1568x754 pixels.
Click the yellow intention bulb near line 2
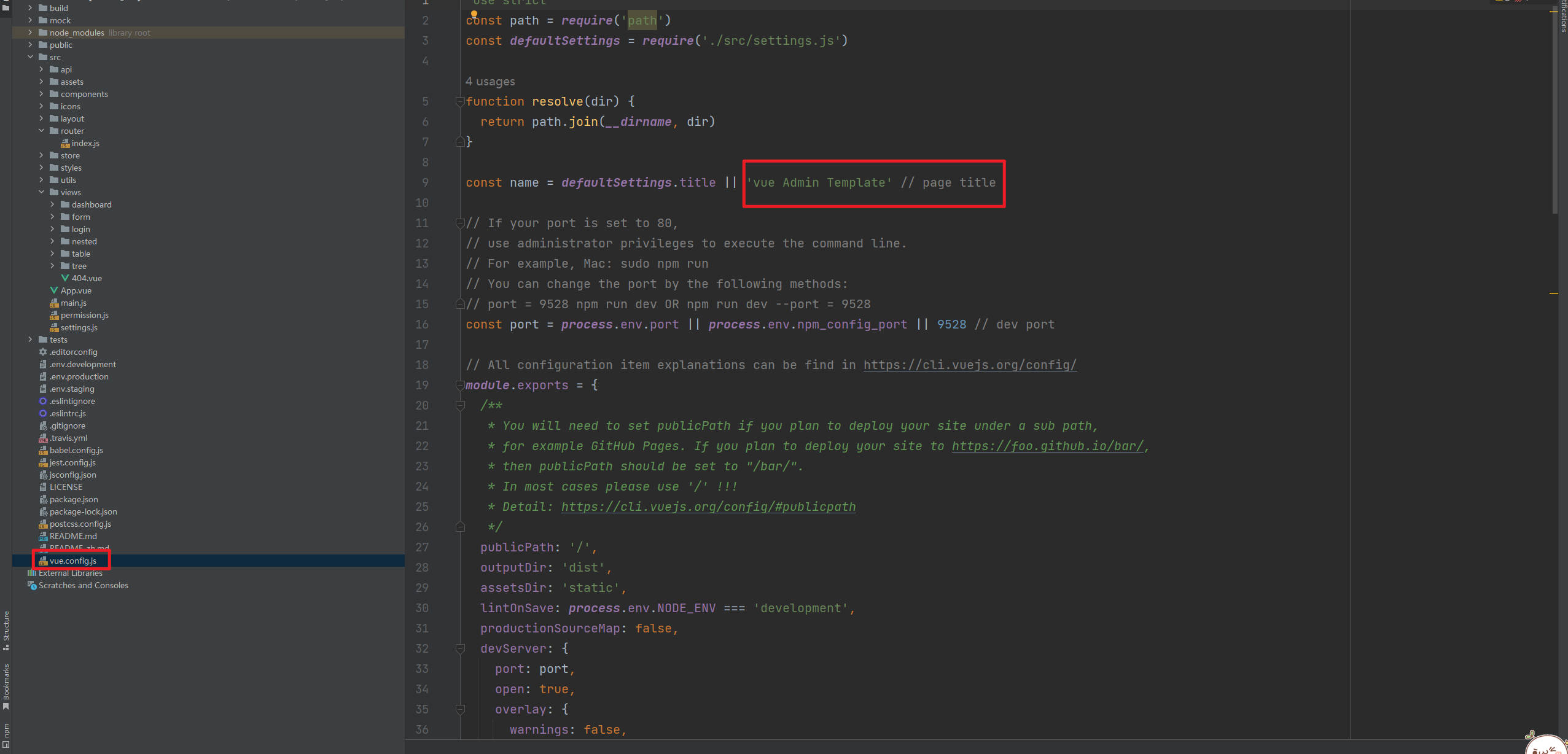(x=474, y=14)
